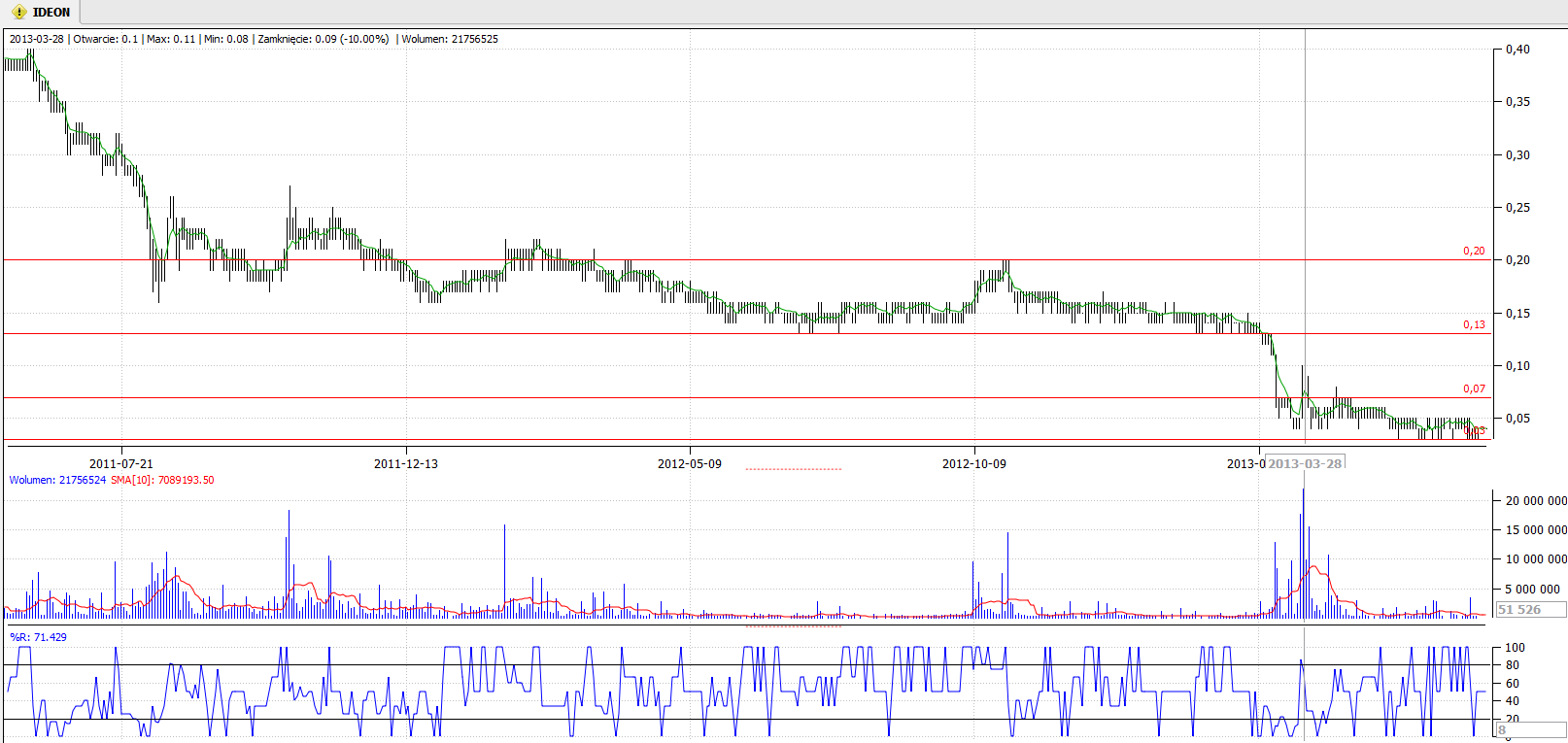Click the Otwarcie: 0.1 value

pyautogui.click(x=106, y=39)
